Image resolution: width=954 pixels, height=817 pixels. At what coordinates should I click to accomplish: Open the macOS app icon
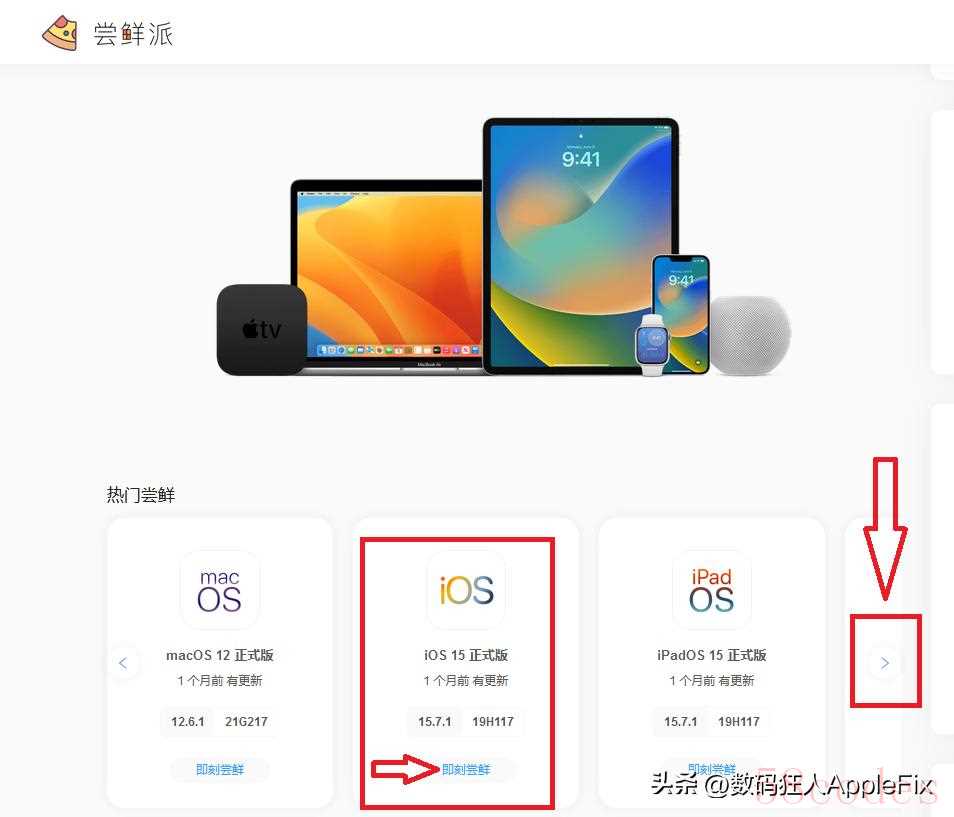220,589
